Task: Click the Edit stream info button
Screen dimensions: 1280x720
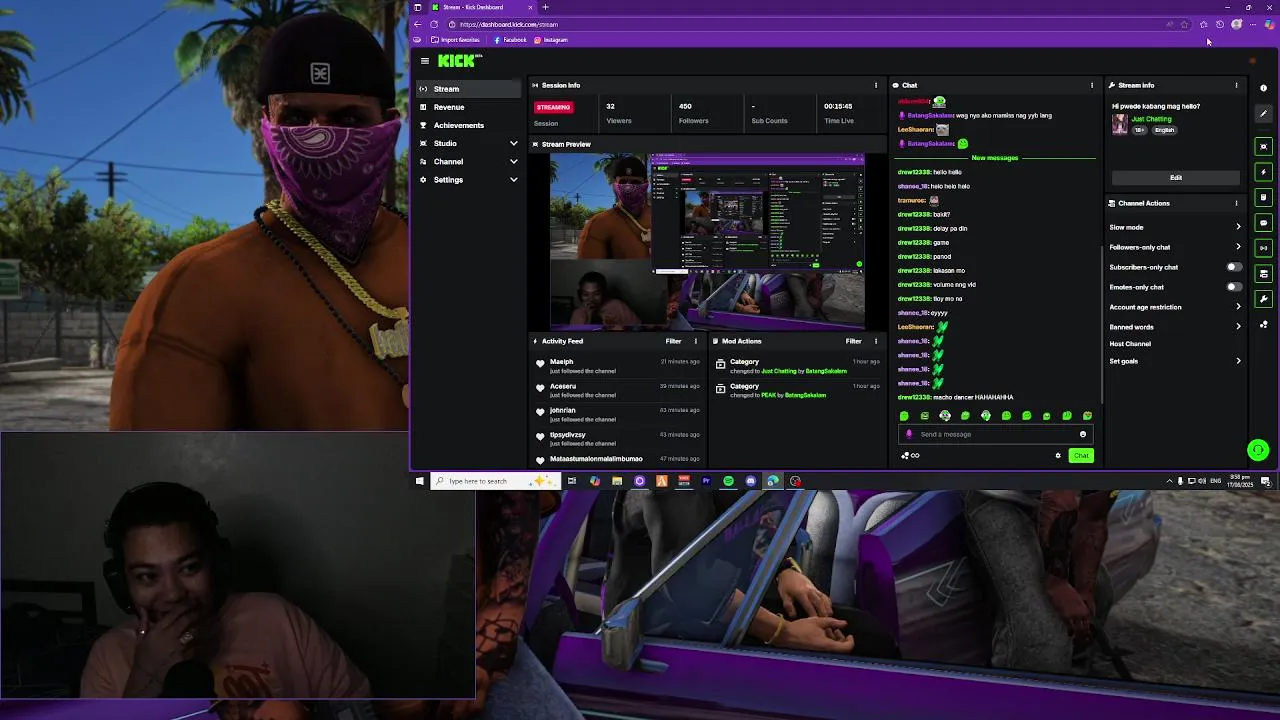Action: tap(1176, 177)
